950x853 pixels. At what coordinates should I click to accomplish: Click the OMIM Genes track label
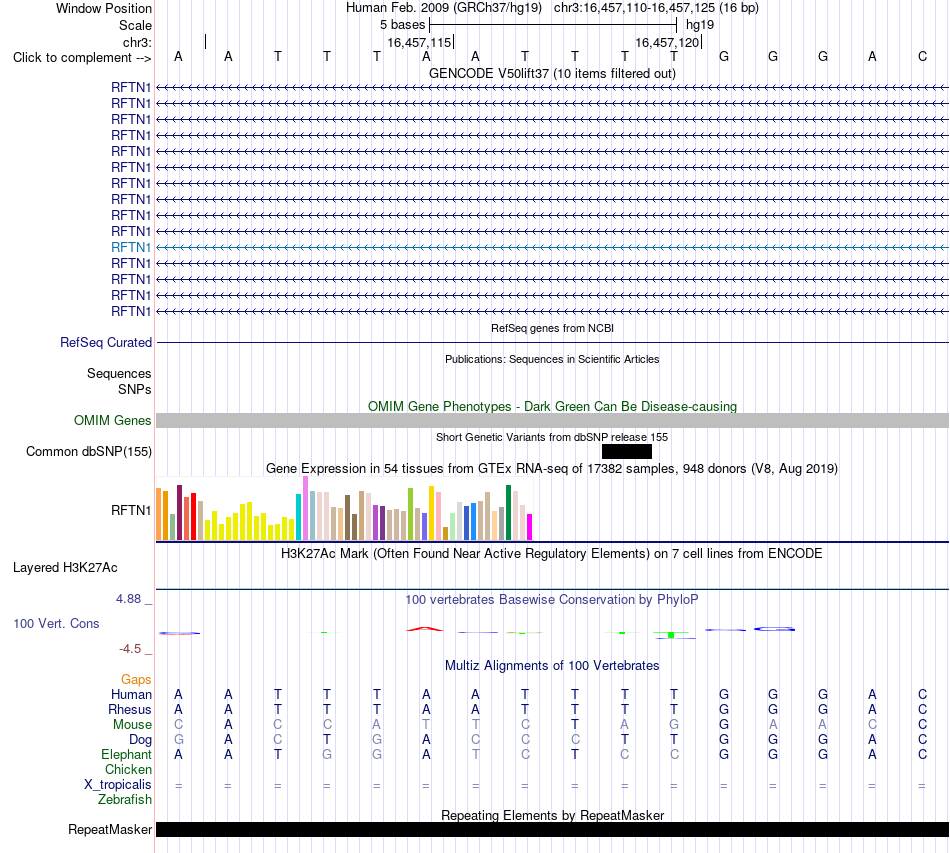[113, 420]
